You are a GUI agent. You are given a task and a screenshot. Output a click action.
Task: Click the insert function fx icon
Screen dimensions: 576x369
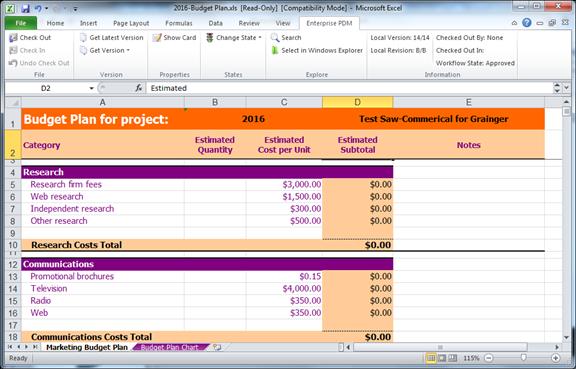(138, 88)
